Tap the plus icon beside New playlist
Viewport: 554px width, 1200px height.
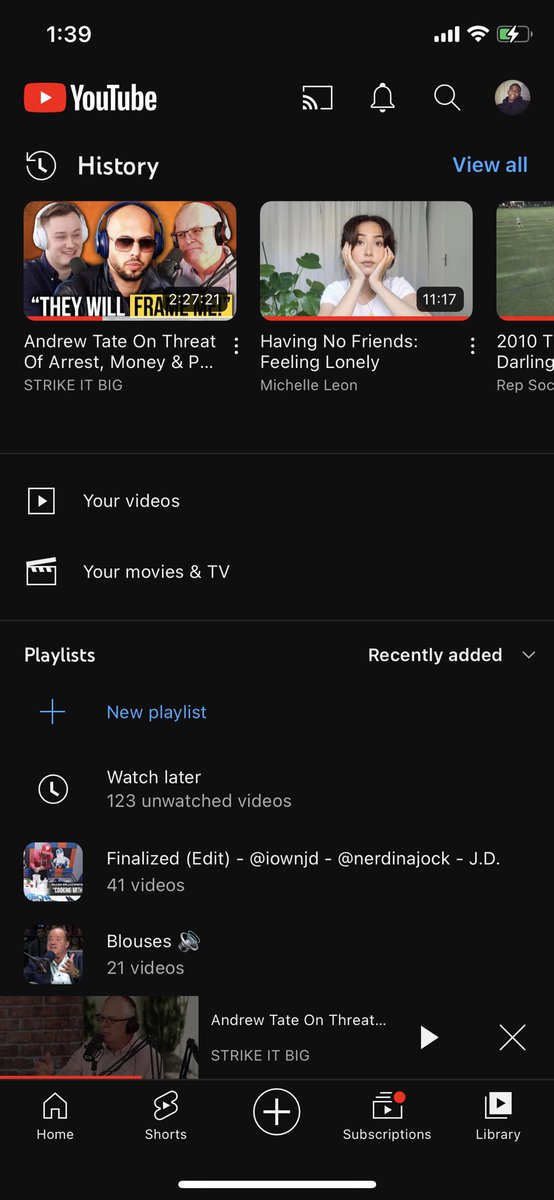[x=52, y=712]
